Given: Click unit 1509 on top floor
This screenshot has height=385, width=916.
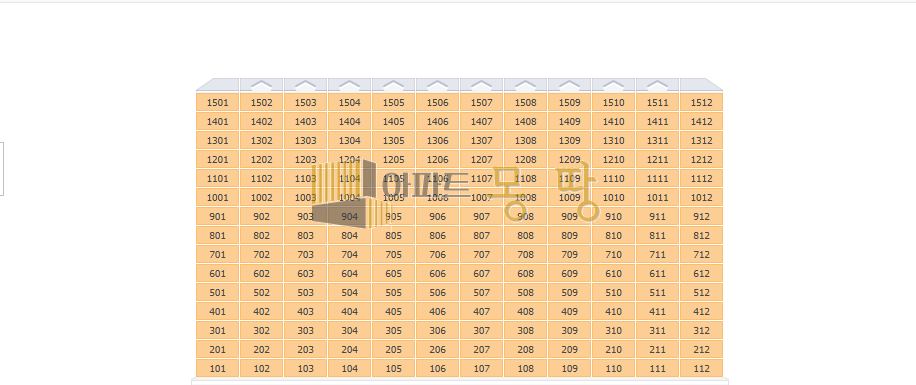Looking at the screenshot, I should (570, 103).
